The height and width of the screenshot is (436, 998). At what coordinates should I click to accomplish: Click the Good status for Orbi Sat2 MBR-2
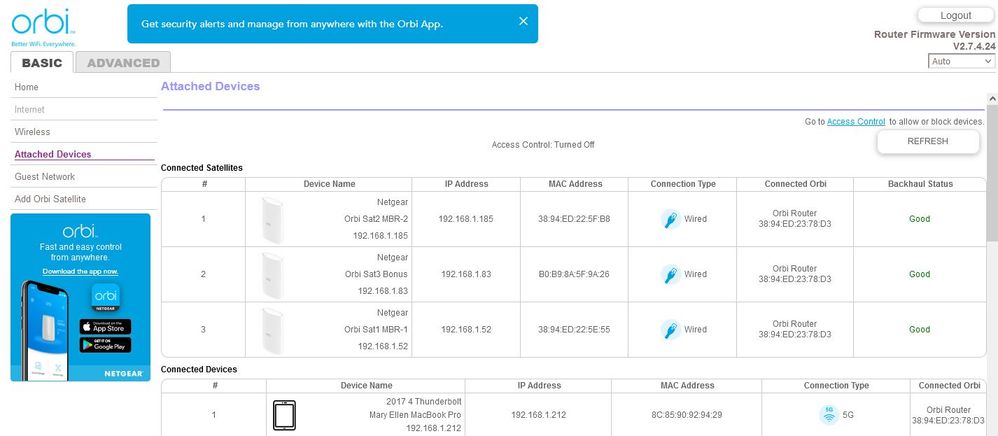[920, 219]
